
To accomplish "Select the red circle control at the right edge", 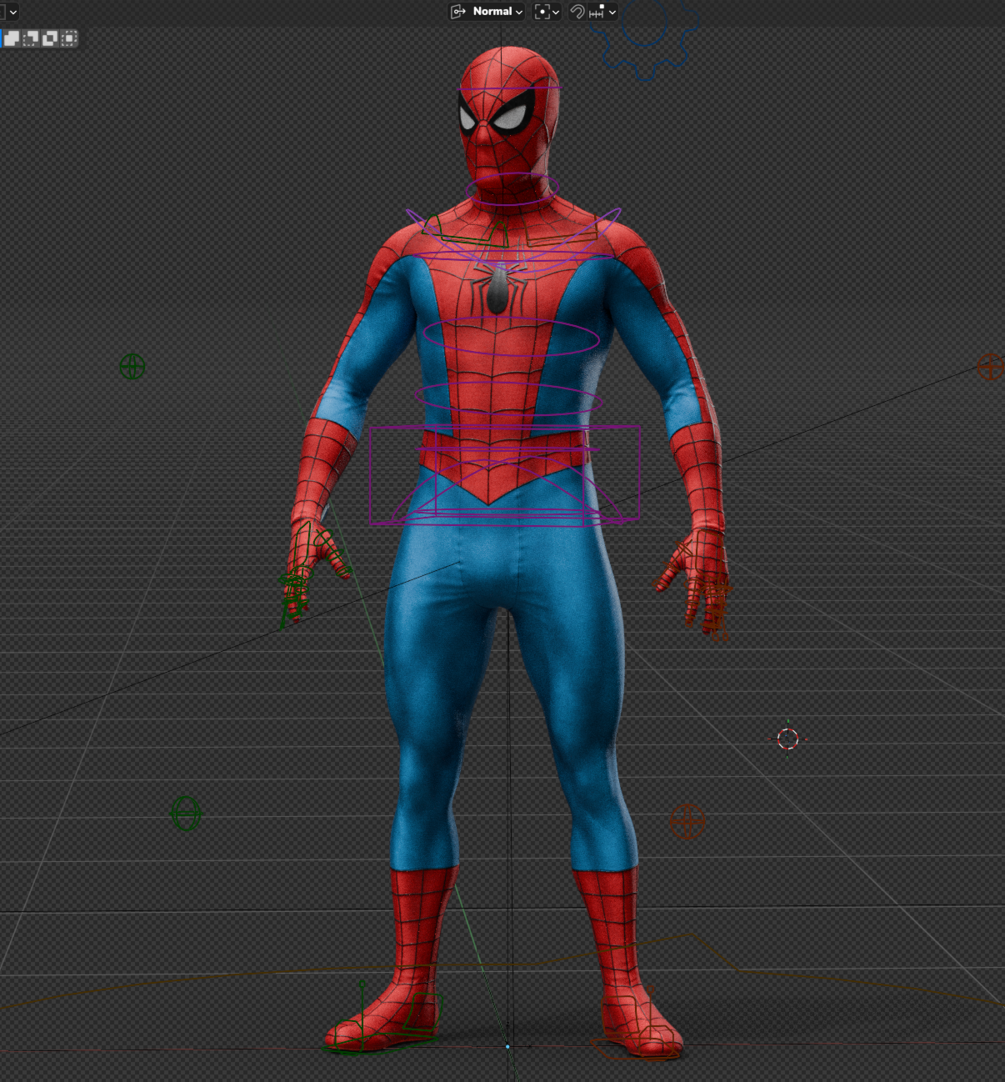I will (991, 367).
